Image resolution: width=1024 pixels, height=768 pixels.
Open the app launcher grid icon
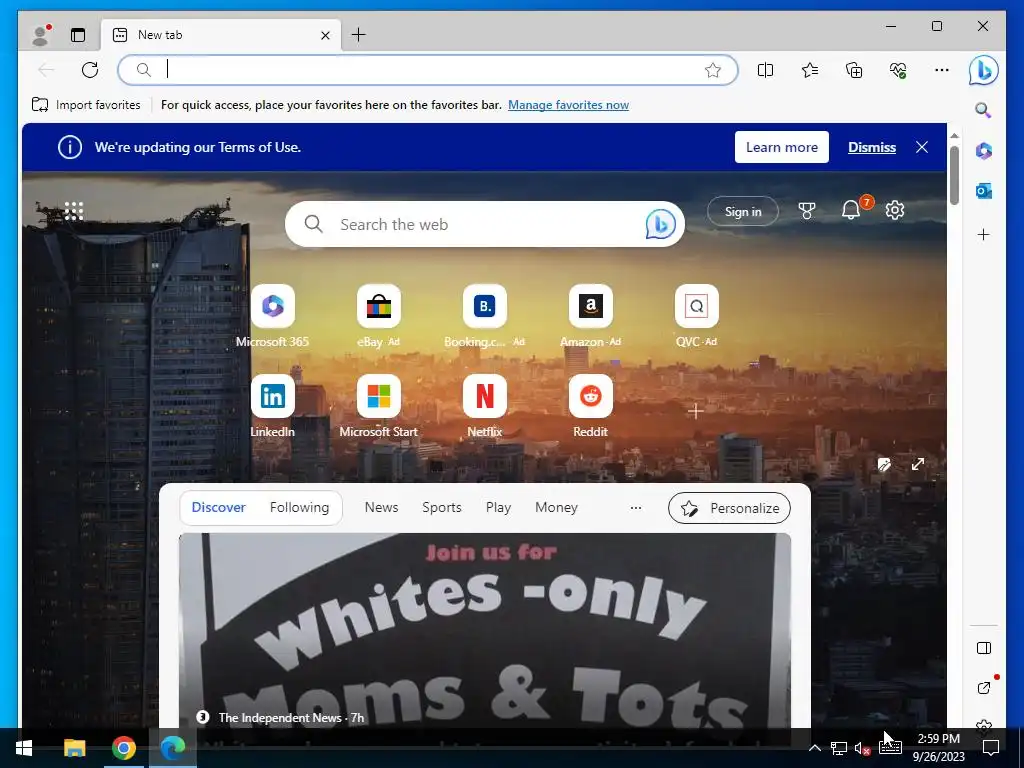coord(74,211)
